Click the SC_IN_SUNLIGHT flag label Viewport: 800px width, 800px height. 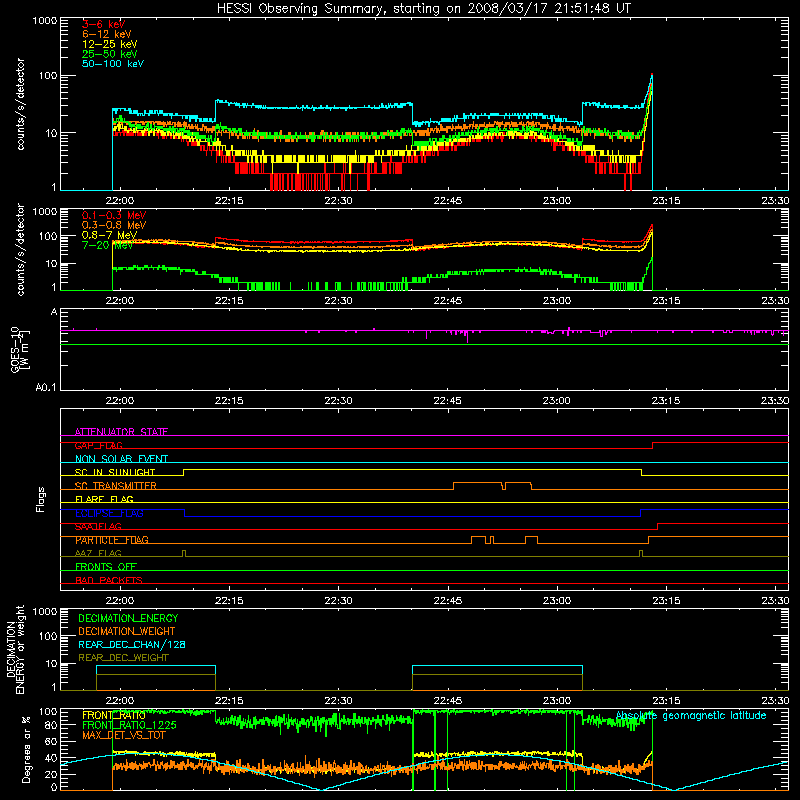(x=115, y=472)
